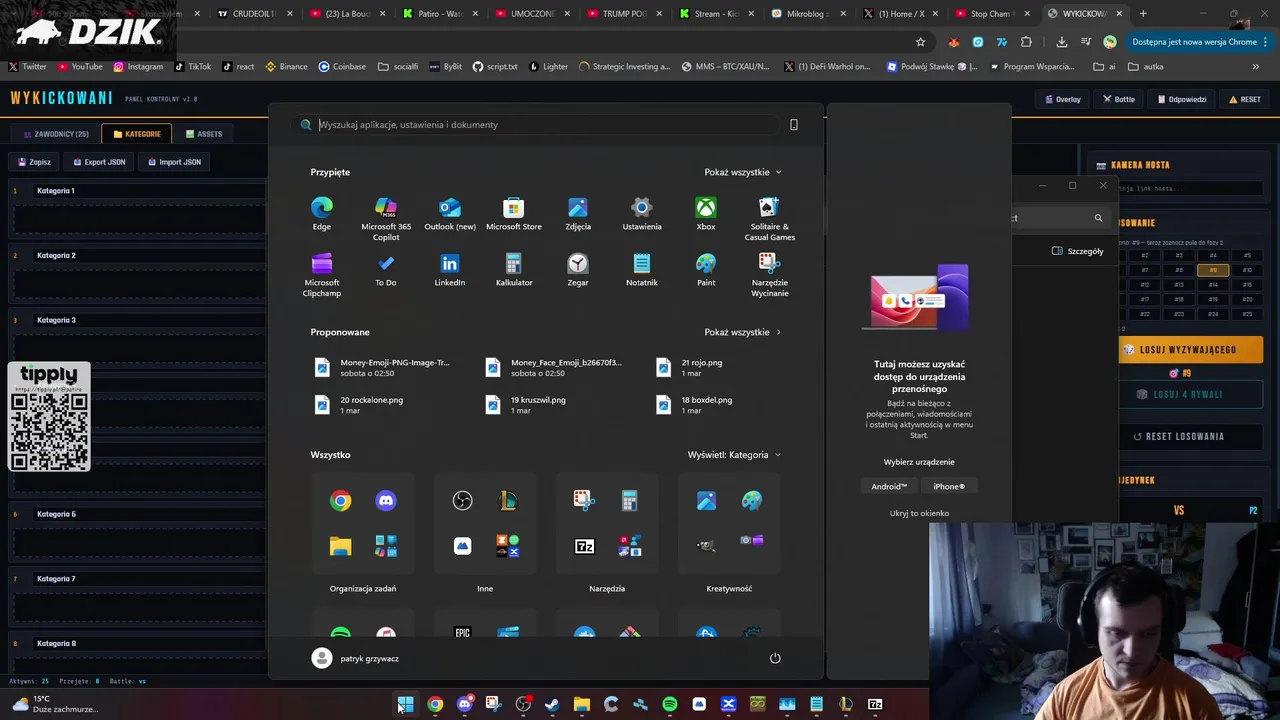Open the Zdjęcia photos app
This screenshot has width=1280, height=720.
click(578, 213)
